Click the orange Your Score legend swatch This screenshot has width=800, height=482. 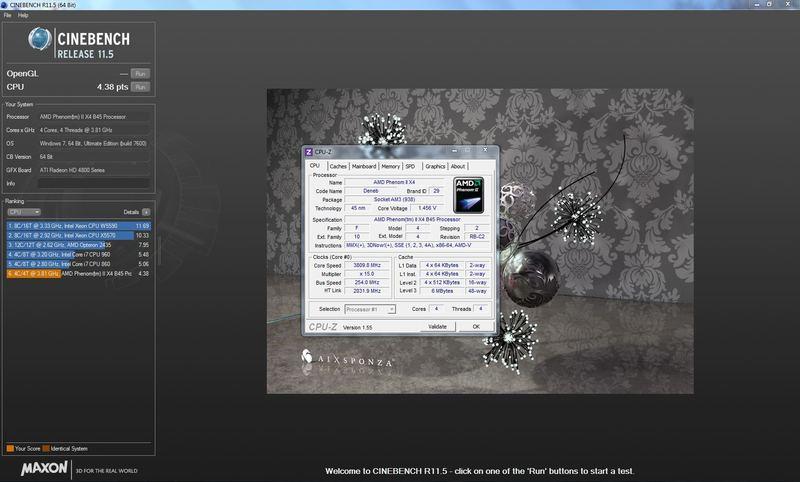[10, 448]
